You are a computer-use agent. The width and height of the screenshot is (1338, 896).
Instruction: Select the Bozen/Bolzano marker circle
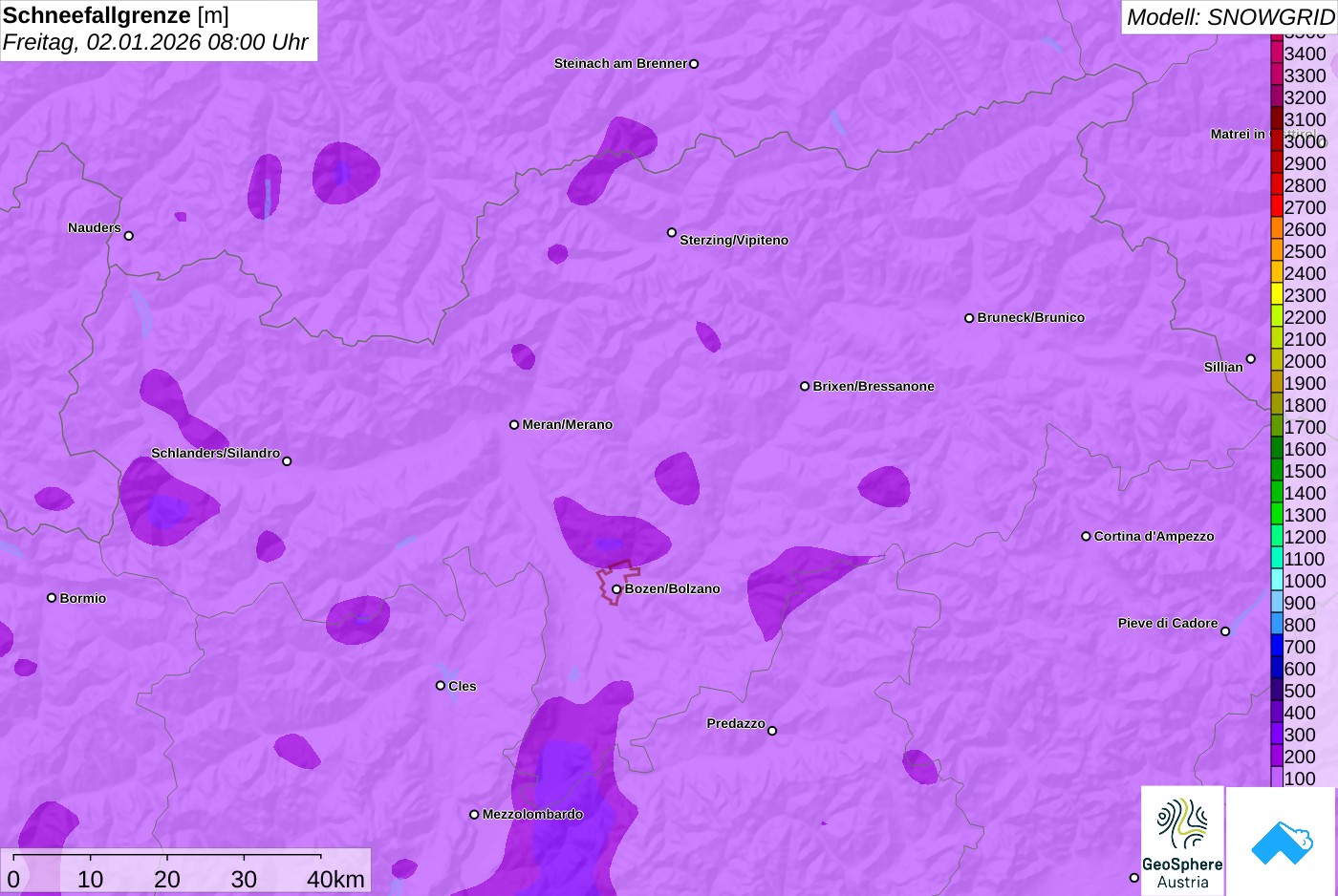click(616, 589)
